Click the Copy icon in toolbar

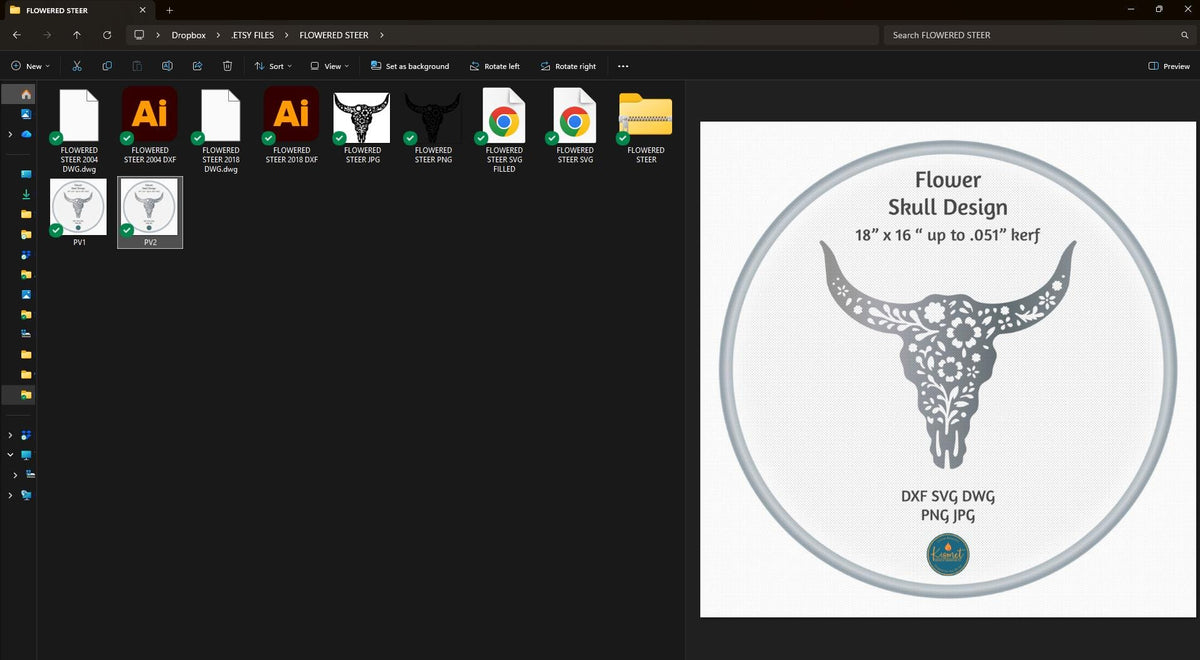pyautogui.click(x=107, y=66)
